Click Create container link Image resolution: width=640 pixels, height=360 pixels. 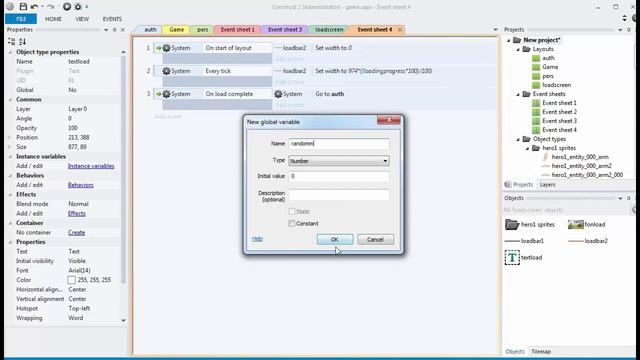[x=76, y=232]
